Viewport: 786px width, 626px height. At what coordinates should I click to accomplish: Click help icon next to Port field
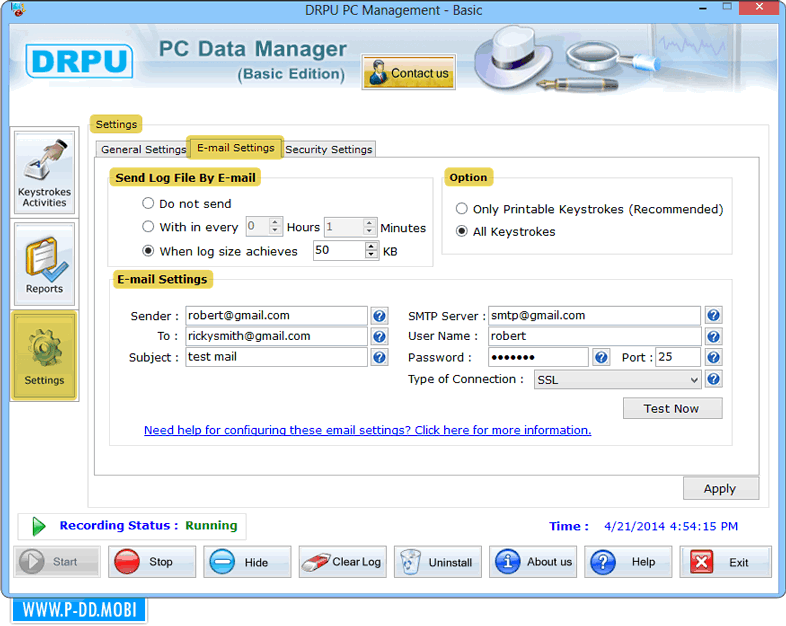pyautogui.click(x=713, y=357)
